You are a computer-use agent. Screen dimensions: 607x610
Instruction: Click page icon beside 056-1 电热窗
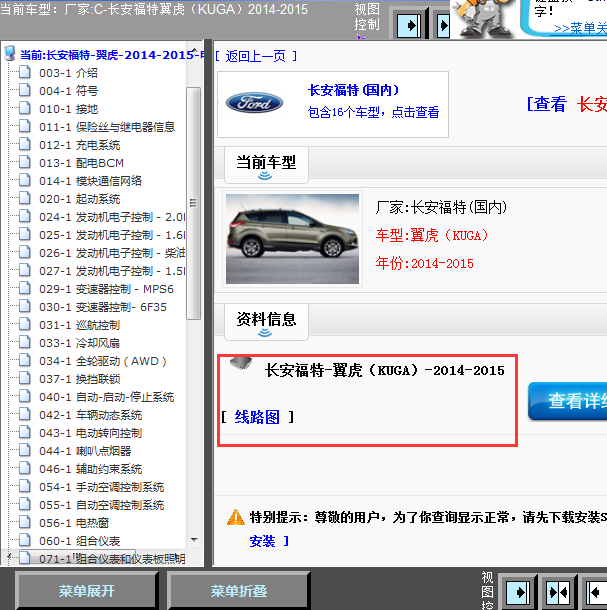pos(25,522)
